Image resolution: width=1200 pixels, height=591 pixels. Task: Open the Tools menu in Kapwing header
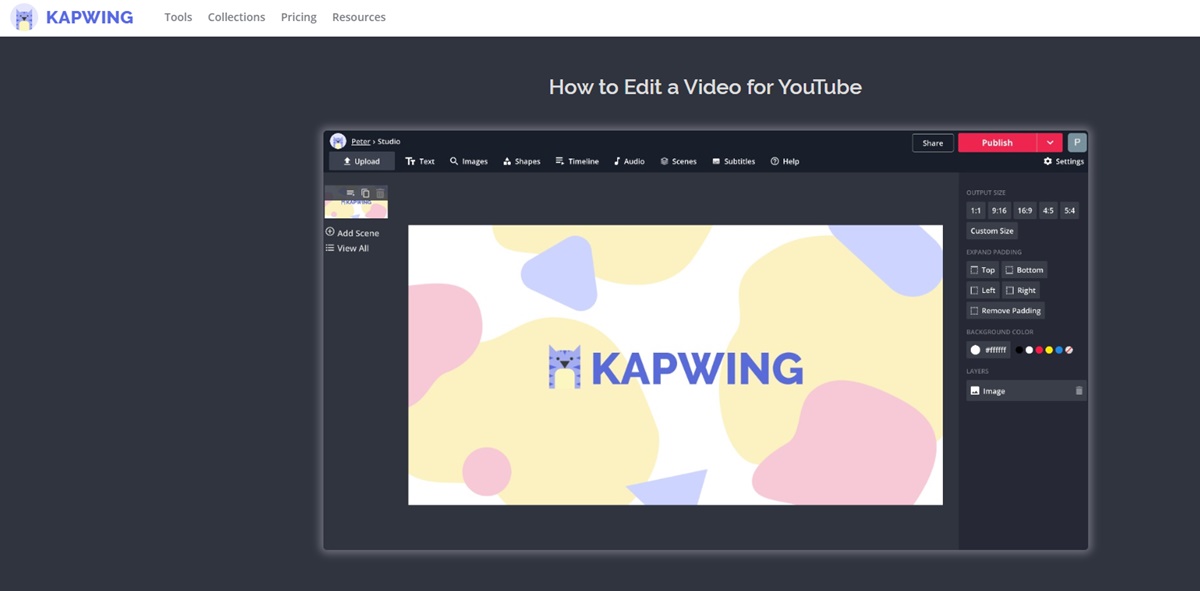tap(178, 17)
